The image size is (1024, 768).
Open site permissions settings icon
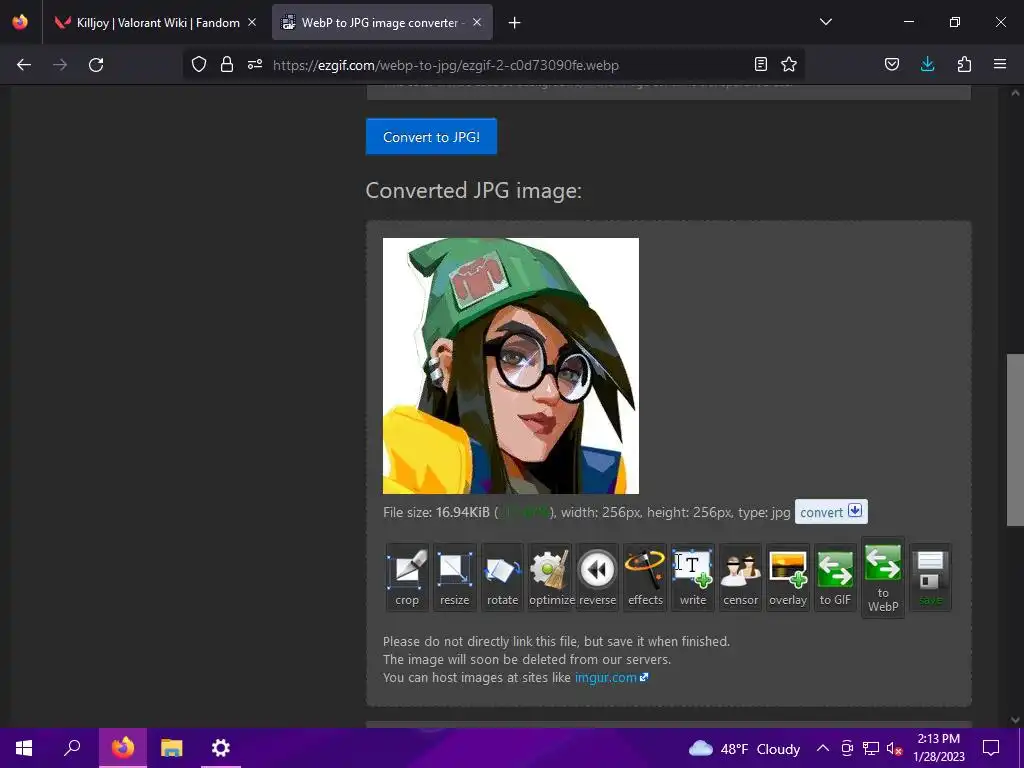point(255,64)
